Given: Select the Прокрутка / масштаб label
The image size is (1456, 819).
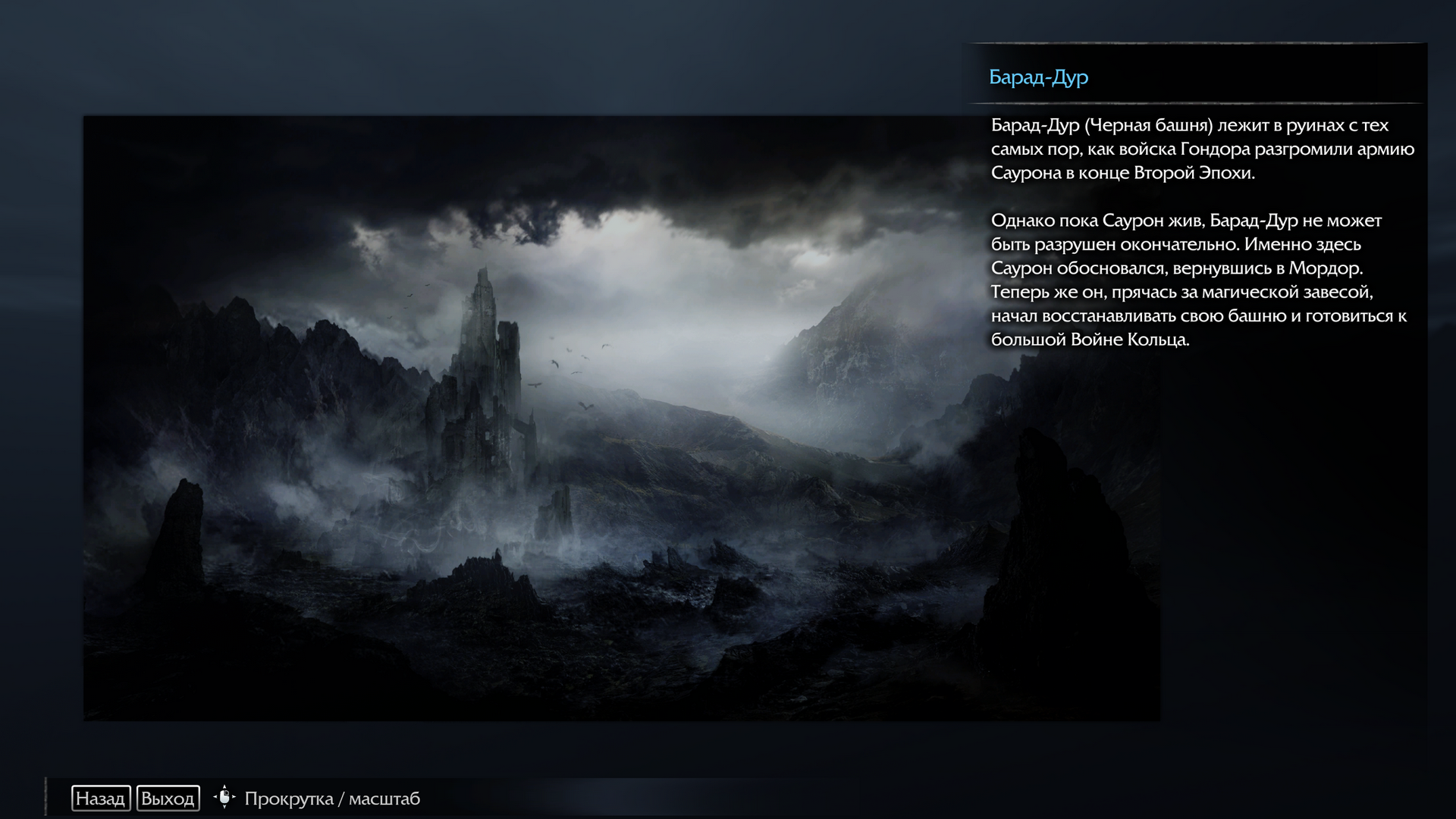Looking at the screenshot, I should (331, 799).
